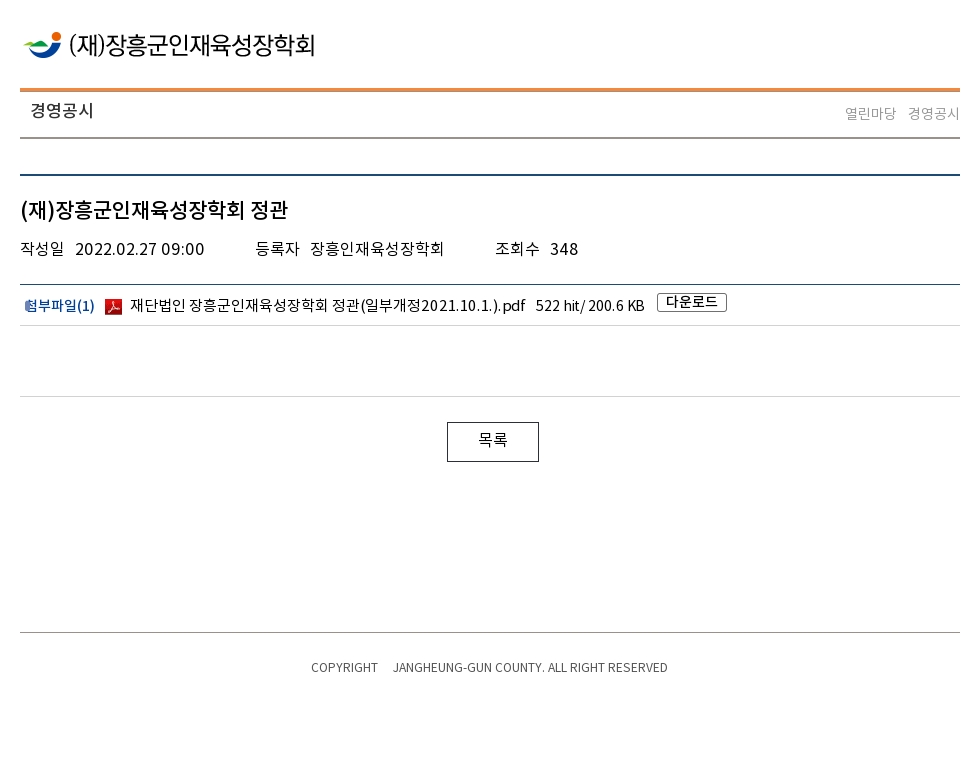The height and width of the screenshot is (763, 980).
Task: Click the 522 hit/ 200.6 KB text
Action: tap(589, 306)
